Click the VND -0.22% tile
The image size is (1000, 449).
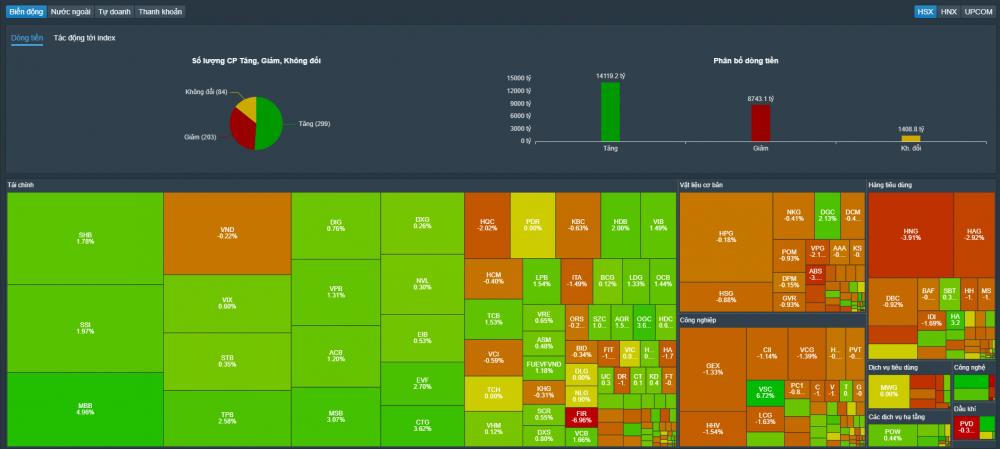click(228, 233)
